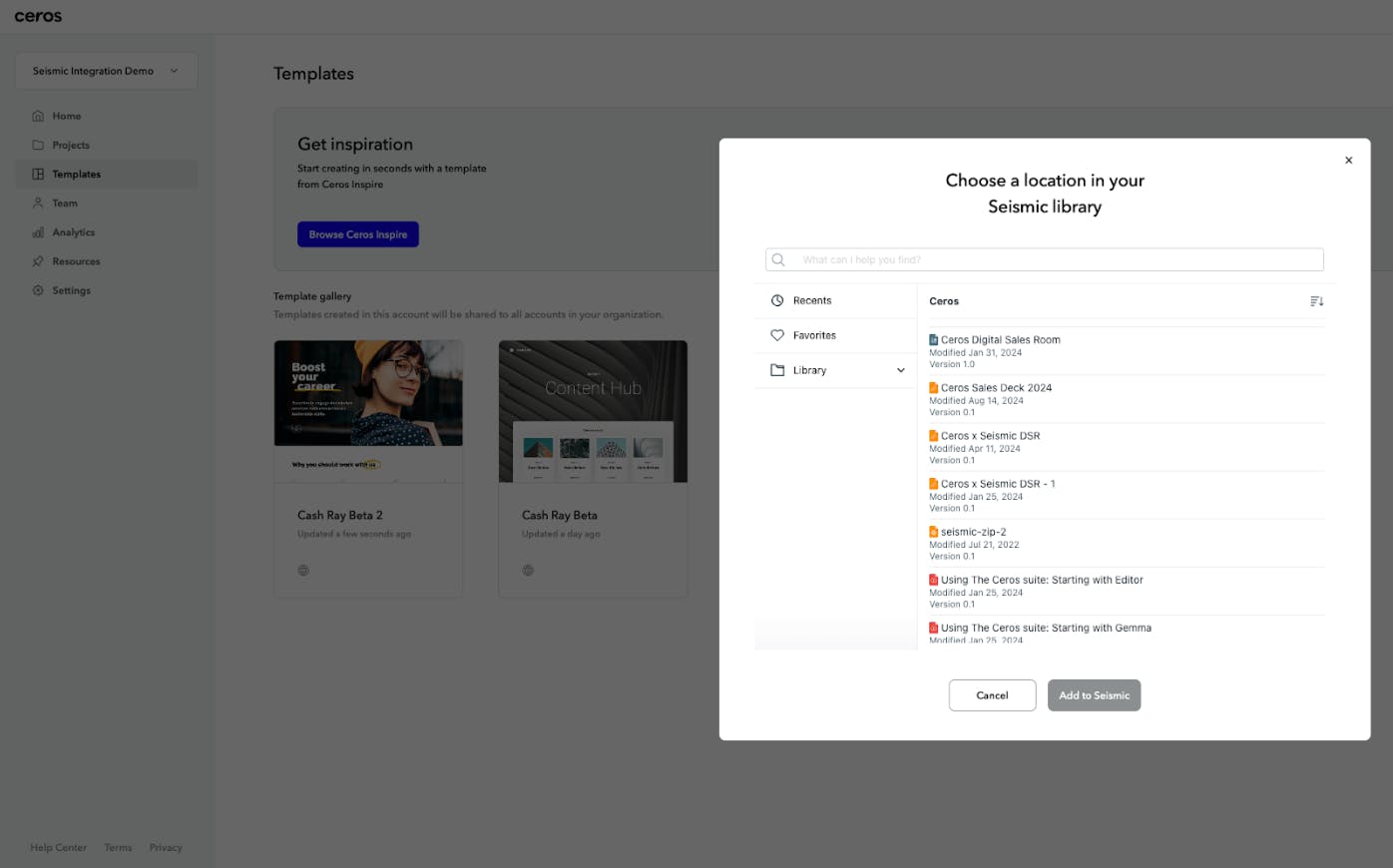Select Using The Ceros suite: Starting with Gemma

(1127, 632)
